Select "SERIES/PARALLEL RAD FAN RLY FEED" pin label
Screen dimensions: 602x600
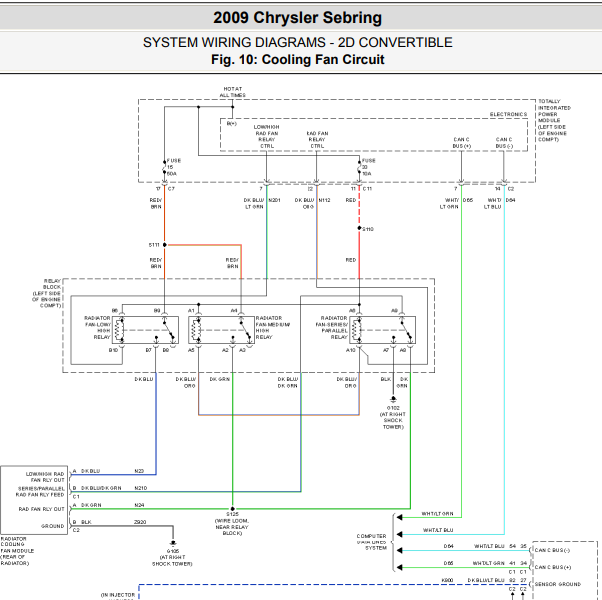pyautogui.click(x=40, y=492)
